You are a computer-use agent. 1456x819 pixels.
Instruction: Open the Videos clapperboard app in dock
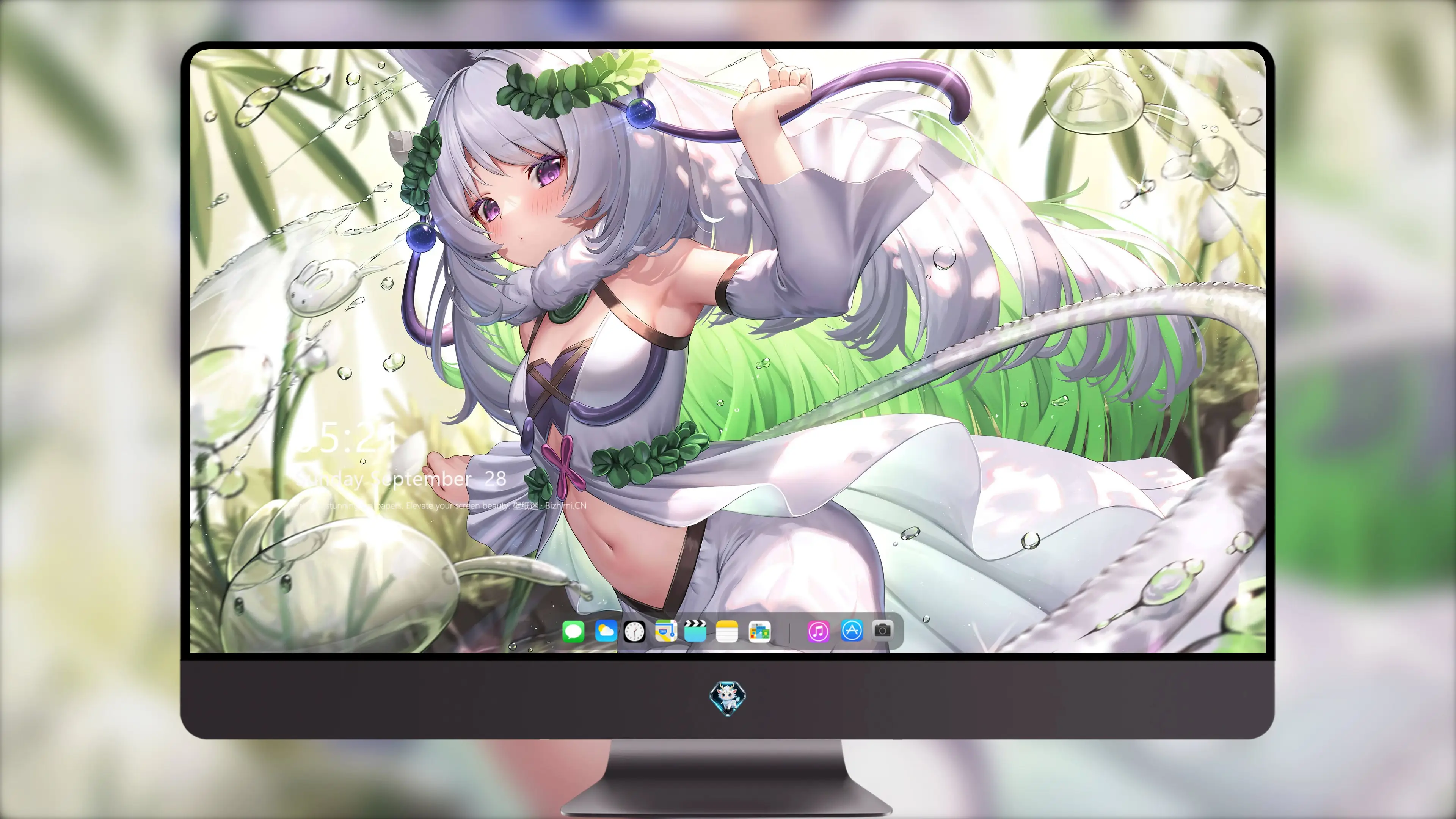coord(695,631)
